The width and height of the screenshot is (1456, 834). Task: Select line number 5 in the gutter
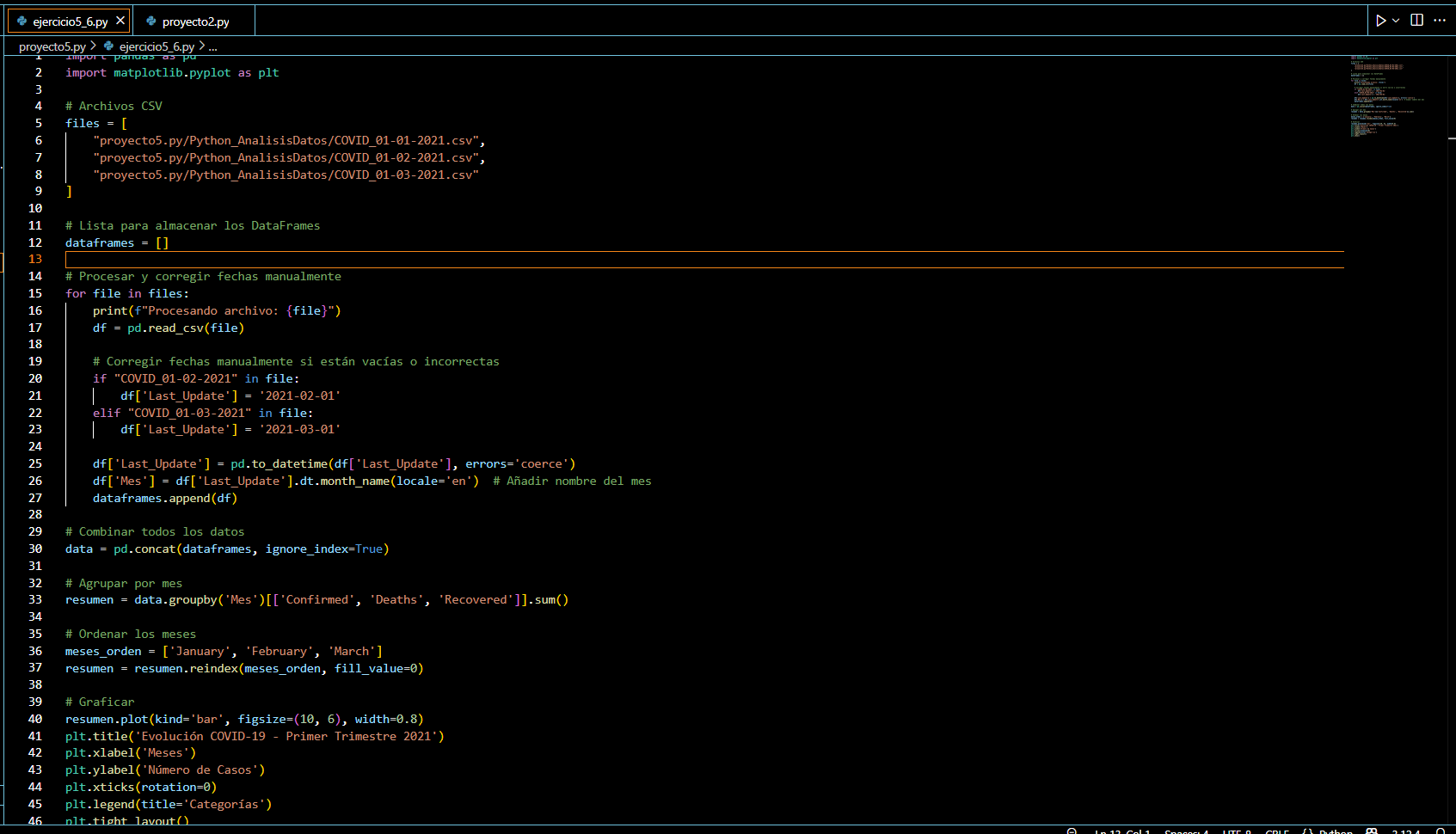(38, 123)
